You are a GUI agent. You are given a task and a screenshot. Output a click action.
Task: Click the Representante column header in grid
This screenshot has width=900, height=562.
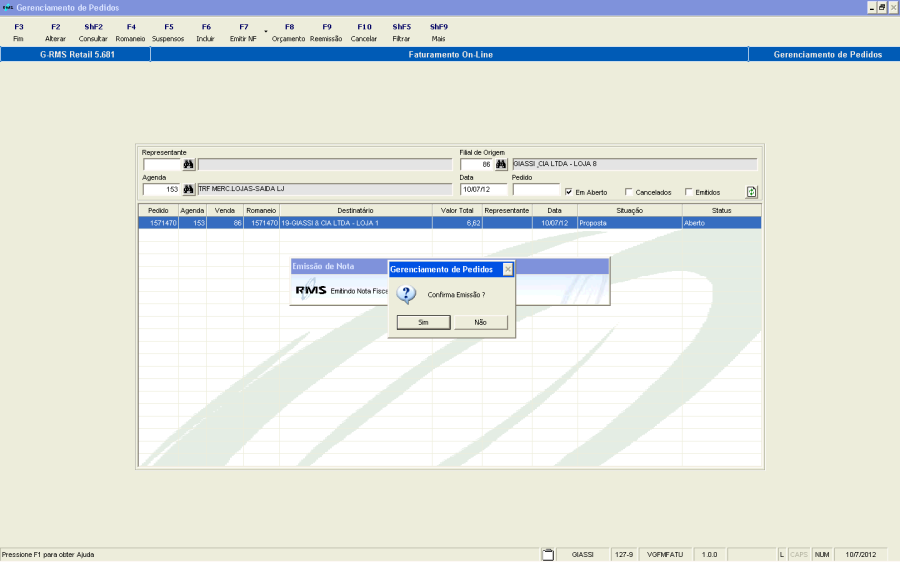pos(507,211)
